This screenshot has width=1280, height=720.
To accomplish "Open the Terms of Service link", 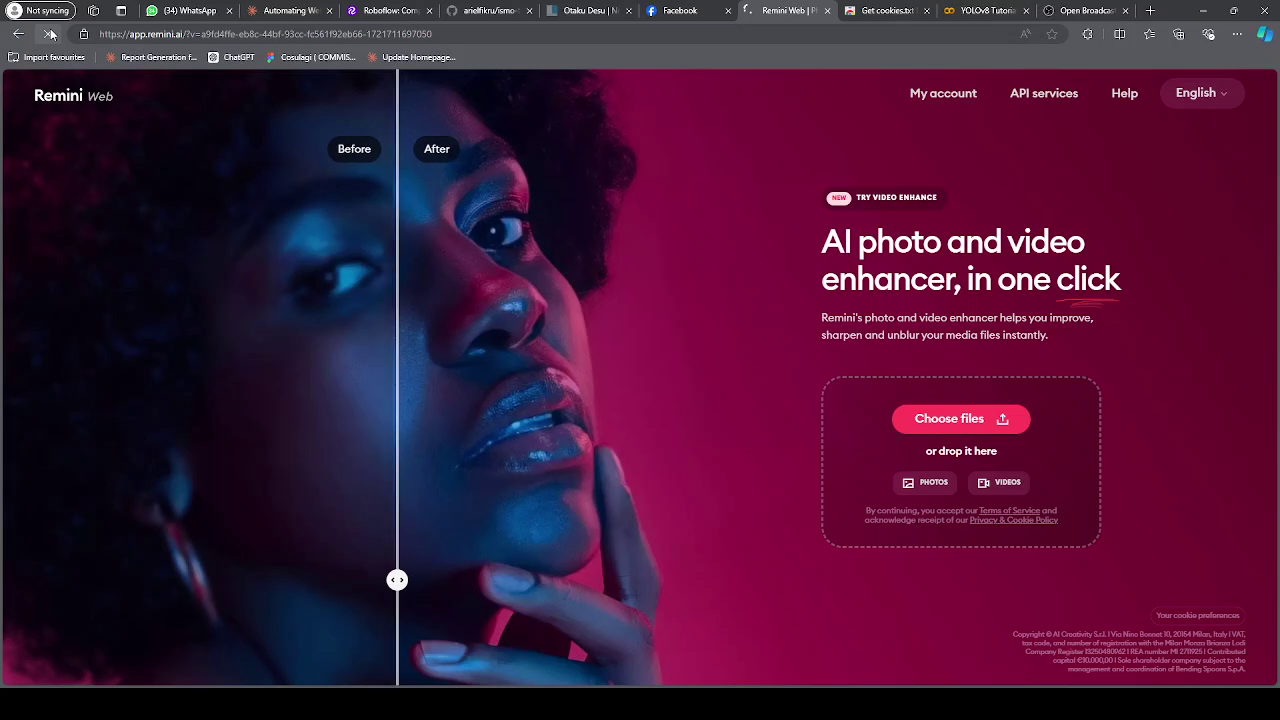I will [x=1009, y=510].
